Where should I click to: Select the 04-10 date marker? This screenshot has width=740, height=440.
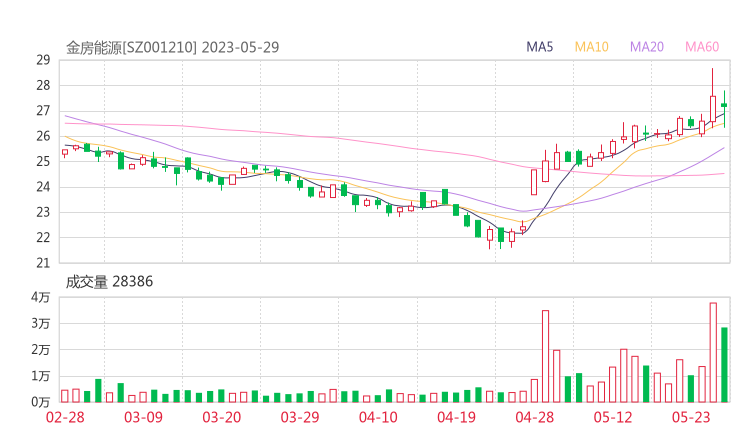coord(378,416)
